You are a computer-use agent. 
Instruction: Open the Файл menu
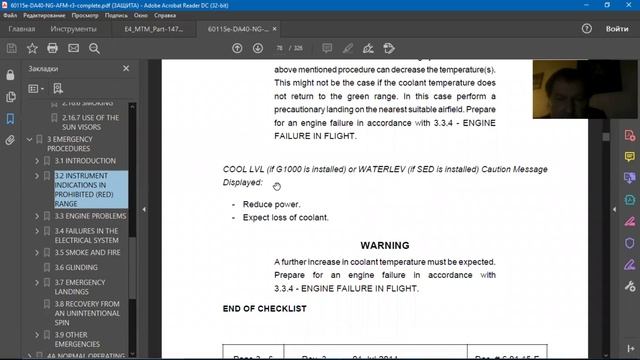pos(10,16)
